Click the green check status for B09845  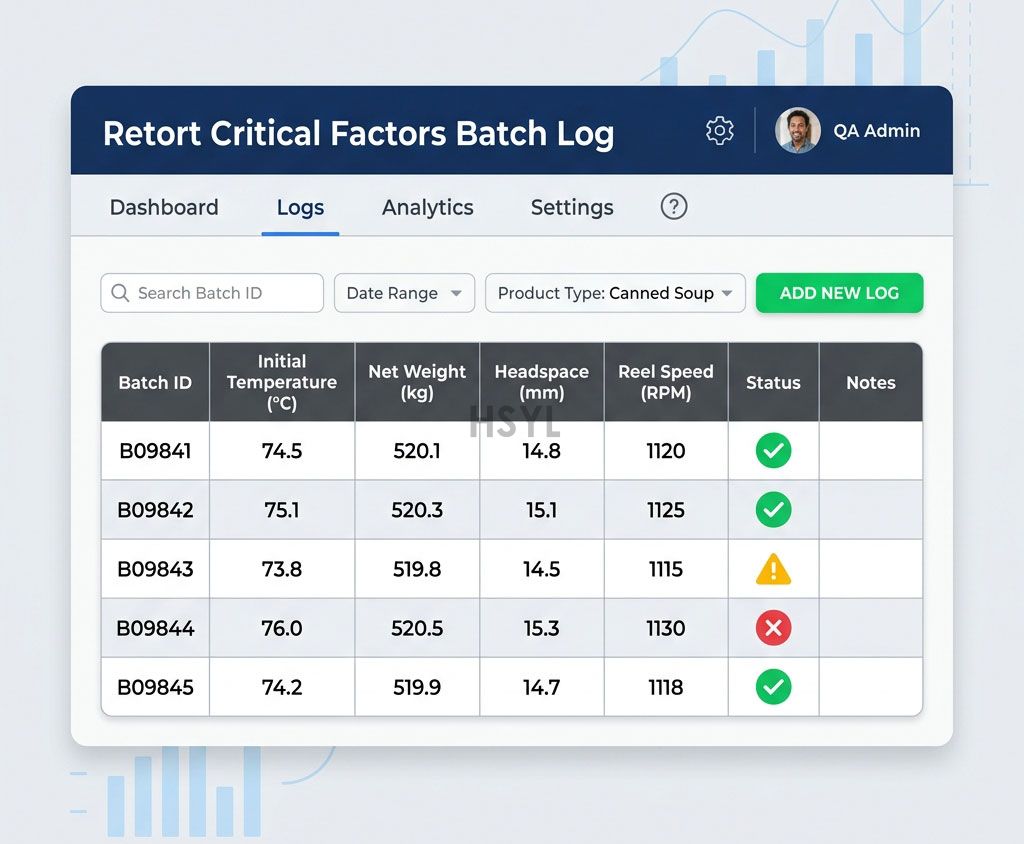(773, 687)
